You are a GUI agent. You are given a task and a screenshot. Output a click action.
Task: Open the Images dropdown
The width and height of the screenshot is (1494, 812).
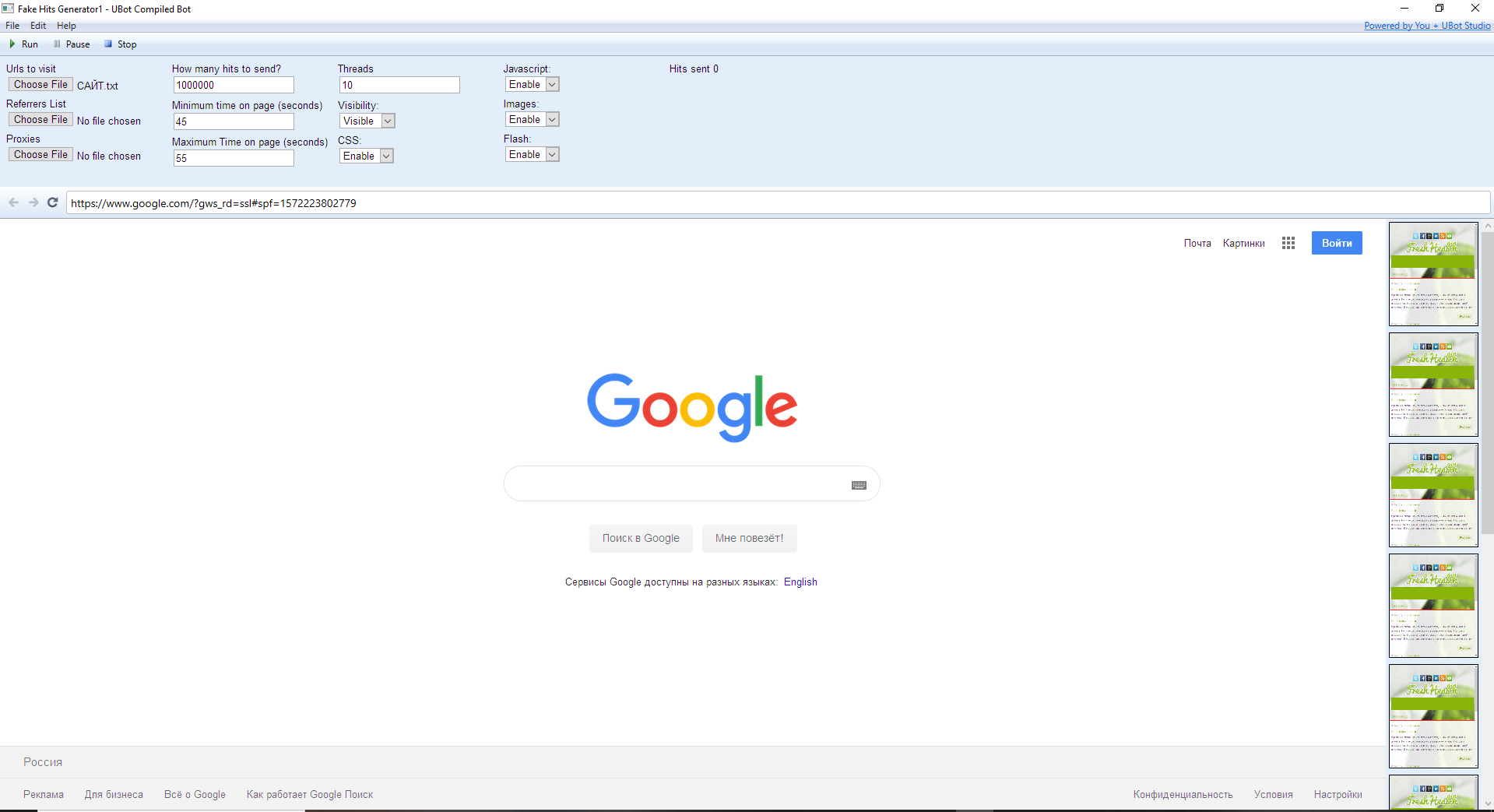coord(533,119)
